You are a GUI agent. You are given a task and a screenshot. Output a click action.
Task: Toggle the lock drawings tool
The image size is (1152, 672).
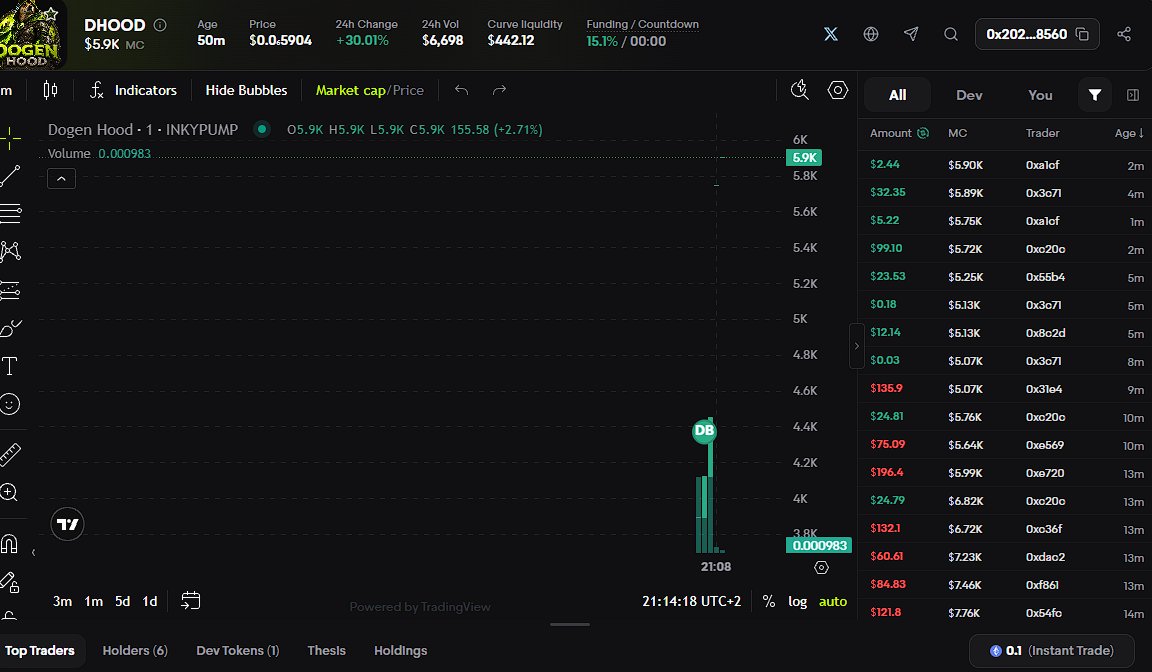point(10,582)
